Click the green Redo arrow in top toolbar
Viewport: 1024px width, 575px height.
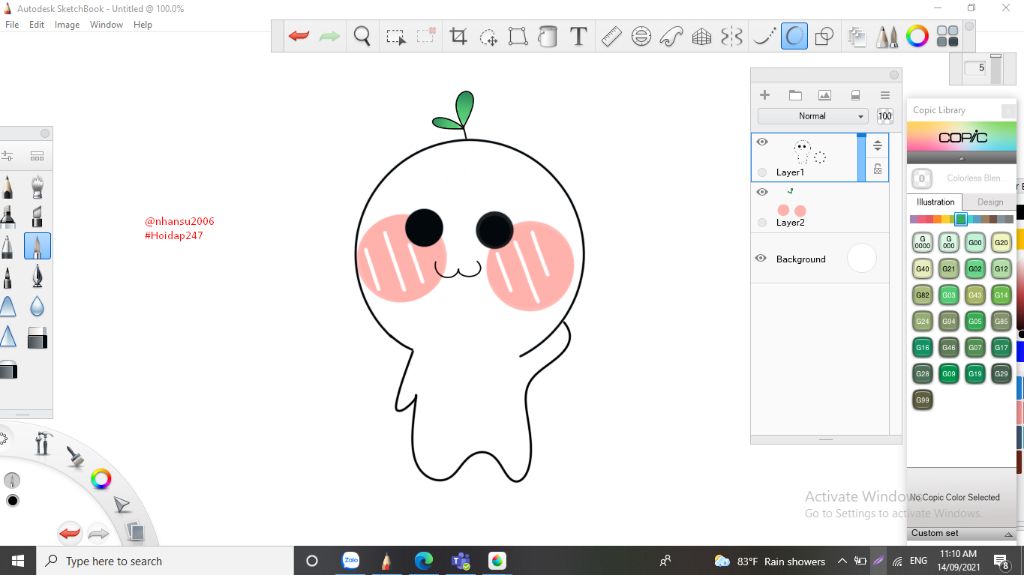[330, 36]
